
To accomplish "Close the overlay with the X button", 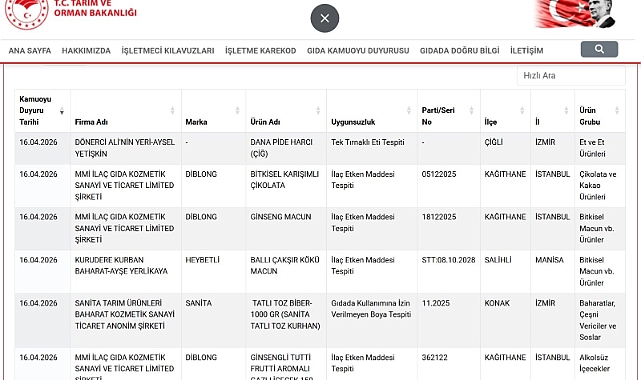I will pyautogui.click(x=325, y=18).
